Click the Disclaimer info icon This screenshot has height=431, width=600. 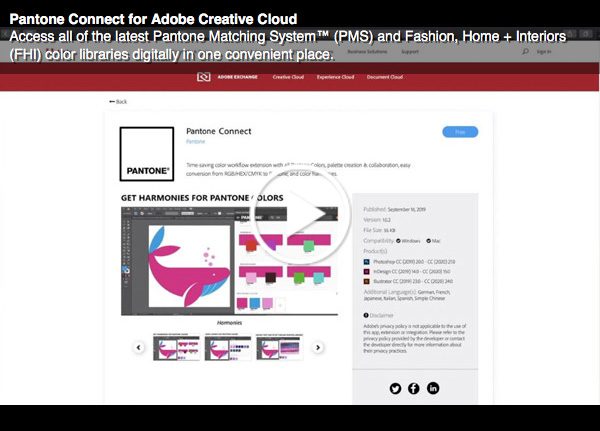(x=366, y=315)
